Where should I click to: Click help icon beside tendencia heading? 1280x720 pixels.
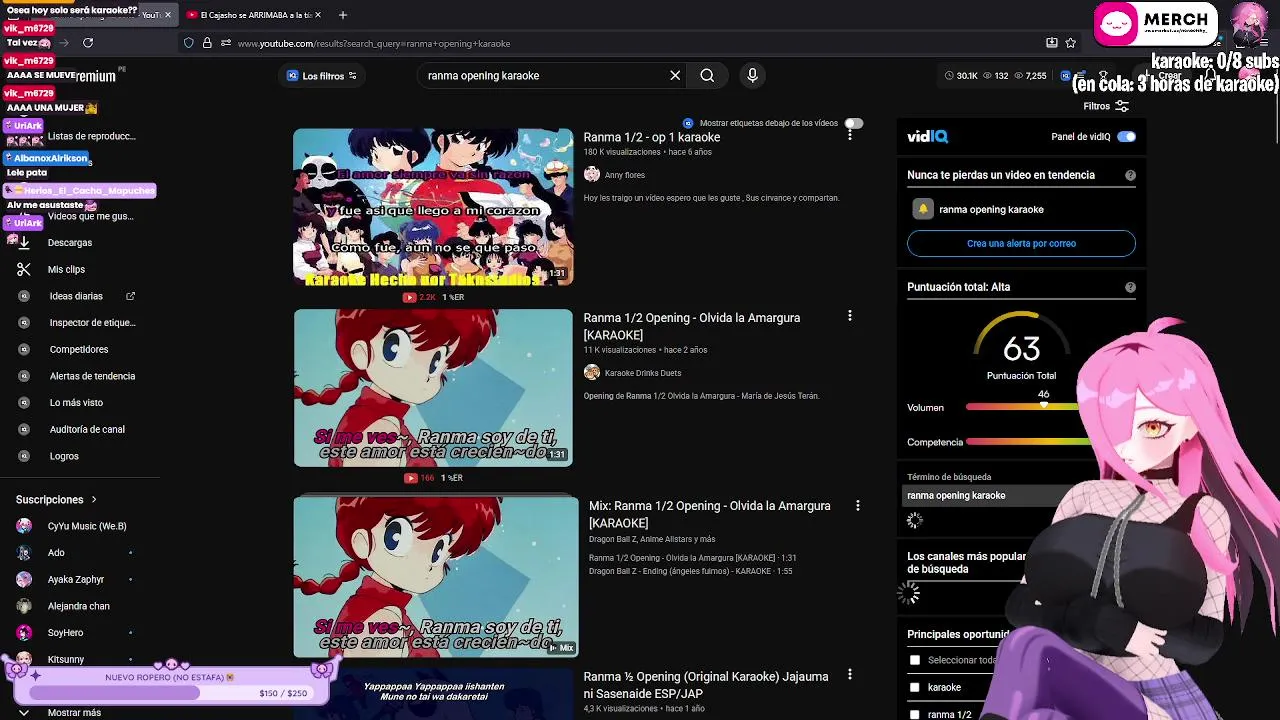tap(1130, 175)
